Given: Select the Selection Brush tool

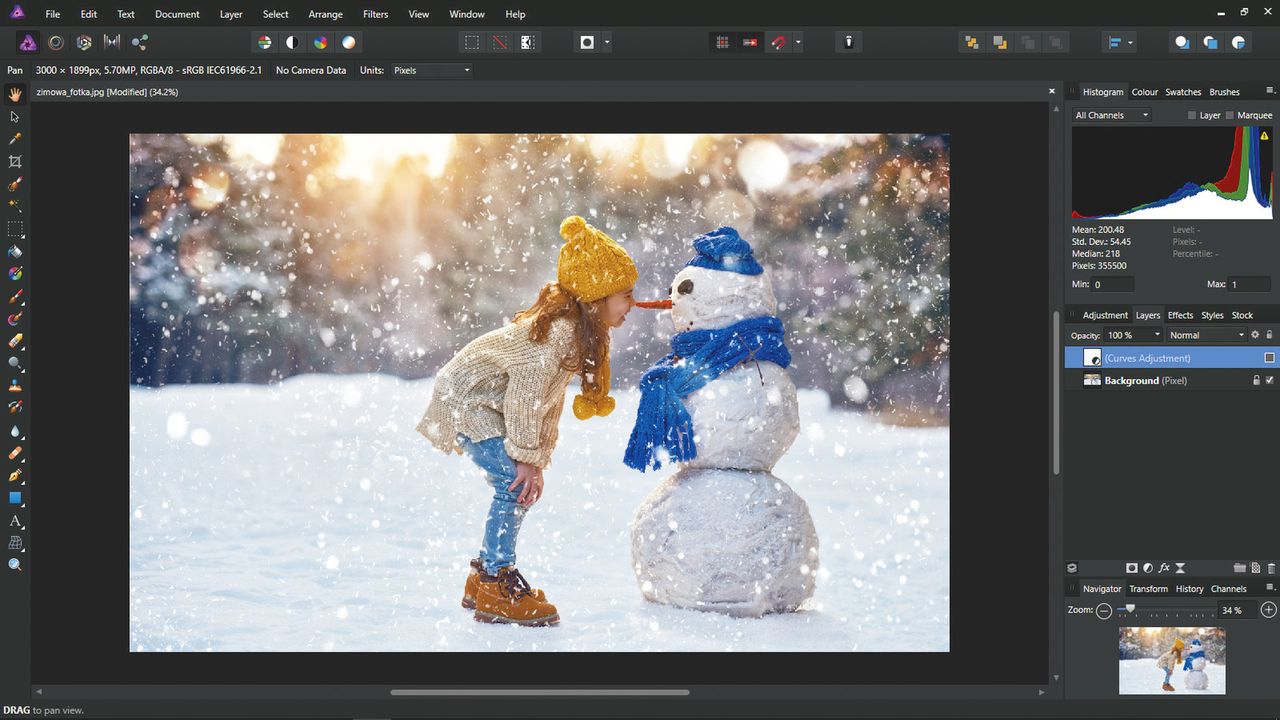Looking at the screenshot, I should pyautogui.click(x=15, y=185).
